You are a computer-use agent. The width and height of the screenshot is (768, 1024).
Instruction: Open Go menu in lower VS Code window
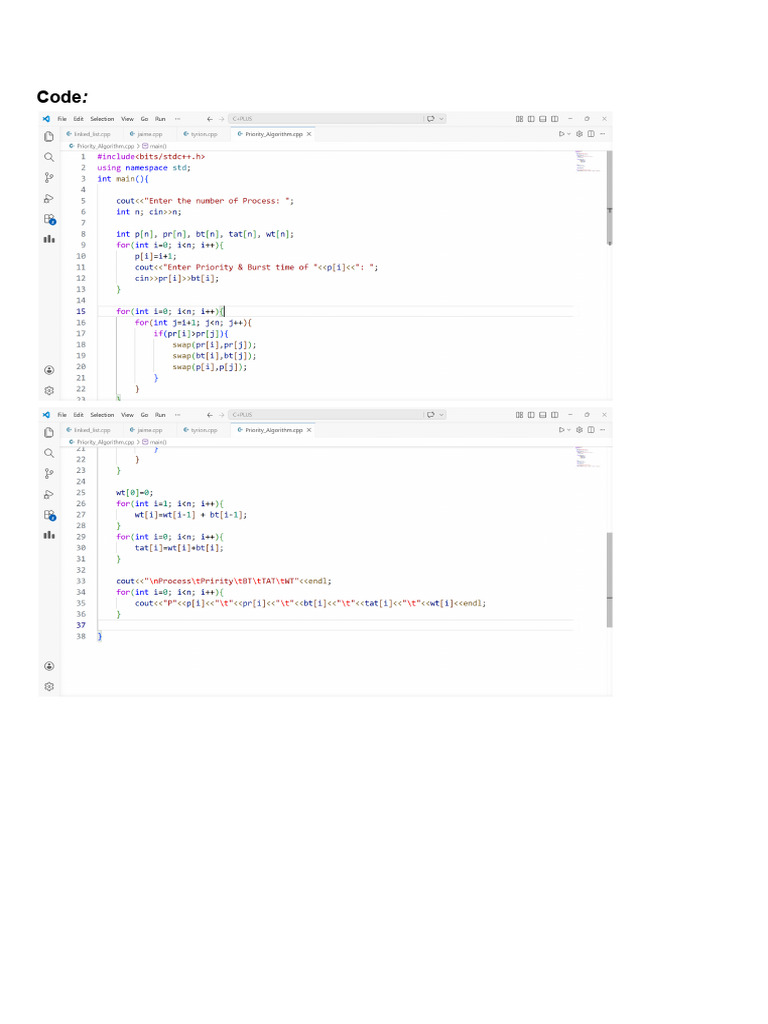coord(144,415)
